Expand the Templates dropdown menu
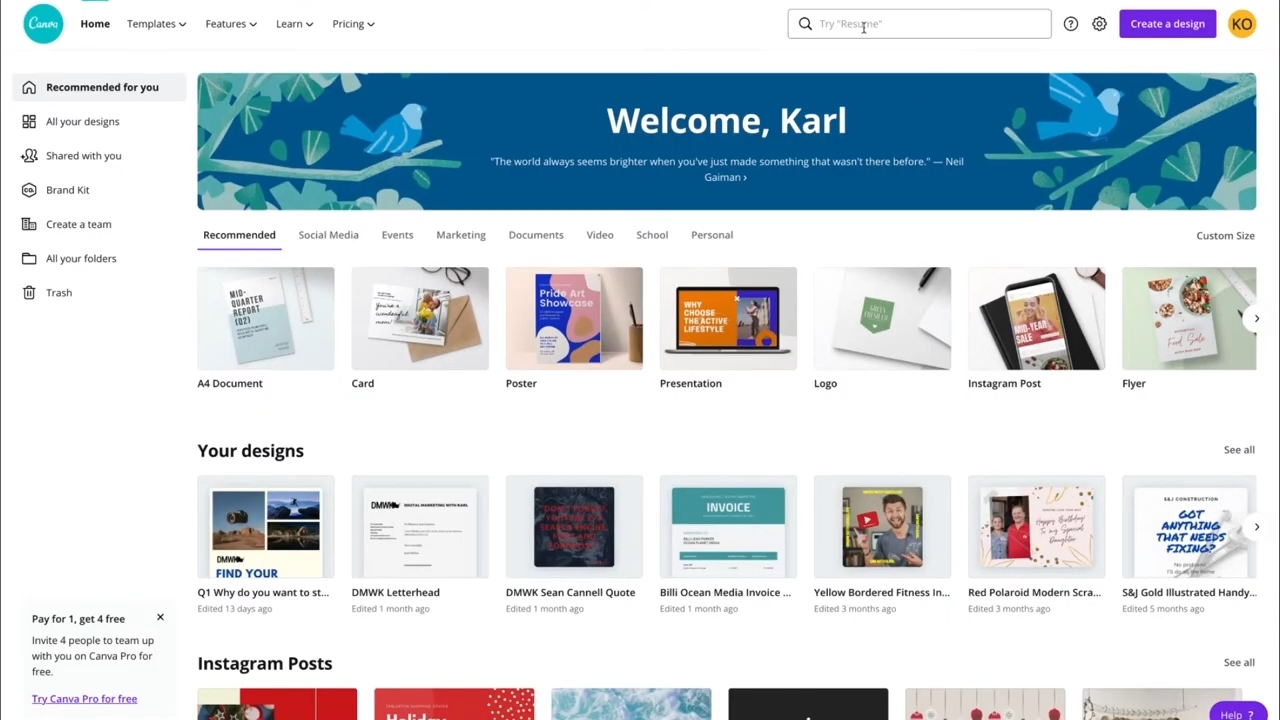Viewport: 1280px width, 720px height. point(156,24)
